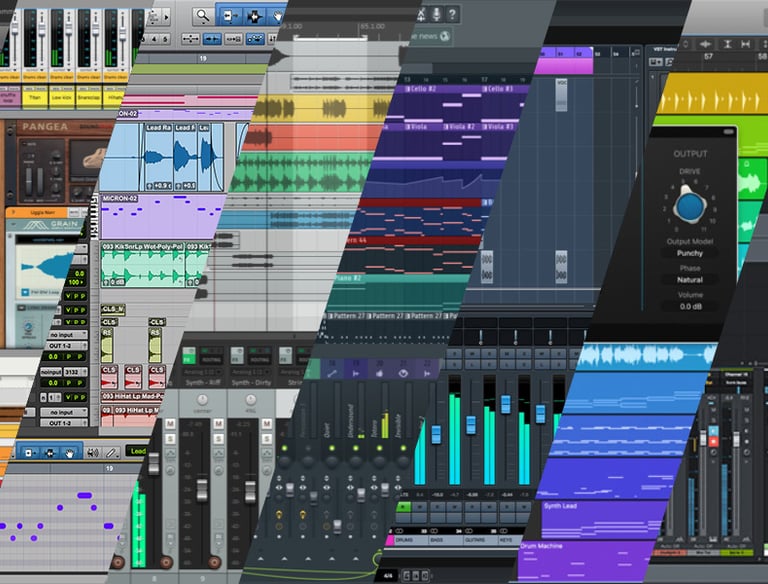Screen dimensions: 768x584
Task: Click the 'Low Kick' channel name label
Action: (x=61, y=97)
